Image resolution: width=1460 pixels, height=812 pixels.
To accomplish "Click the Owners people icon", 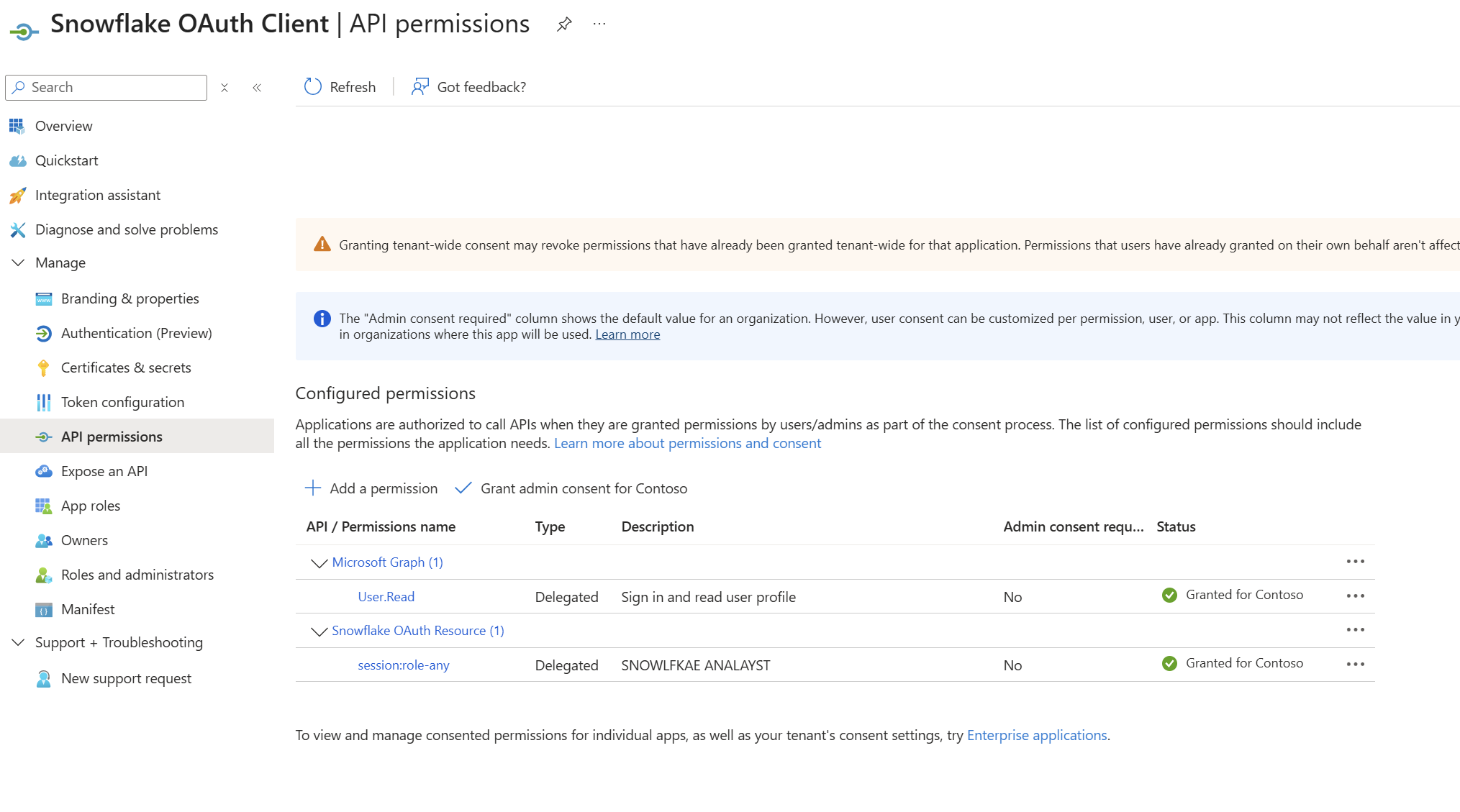I will (44, 540).
